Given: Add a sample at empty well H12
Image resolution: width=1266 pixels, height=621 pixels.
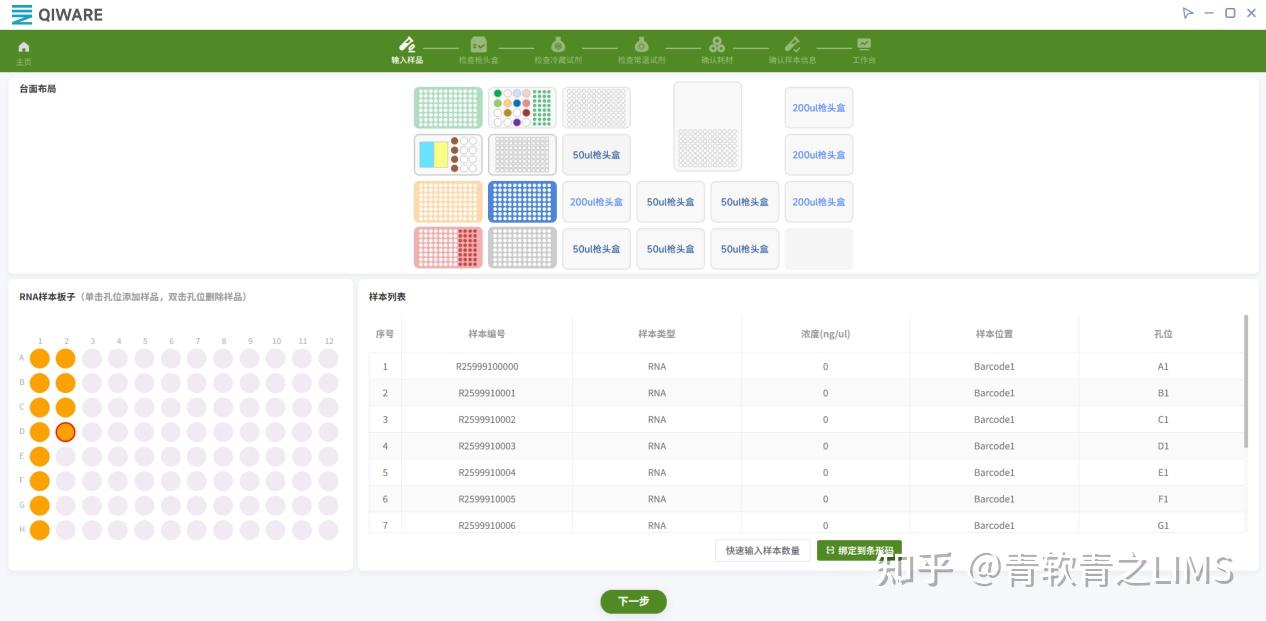Looking at the screenshot, I should [328, 530].
